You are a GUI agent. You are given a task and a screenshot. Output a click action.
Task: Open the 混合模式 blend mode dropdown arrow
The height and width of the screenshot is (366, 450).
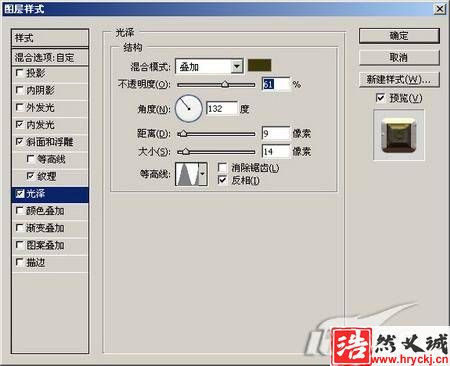point(236,67)
